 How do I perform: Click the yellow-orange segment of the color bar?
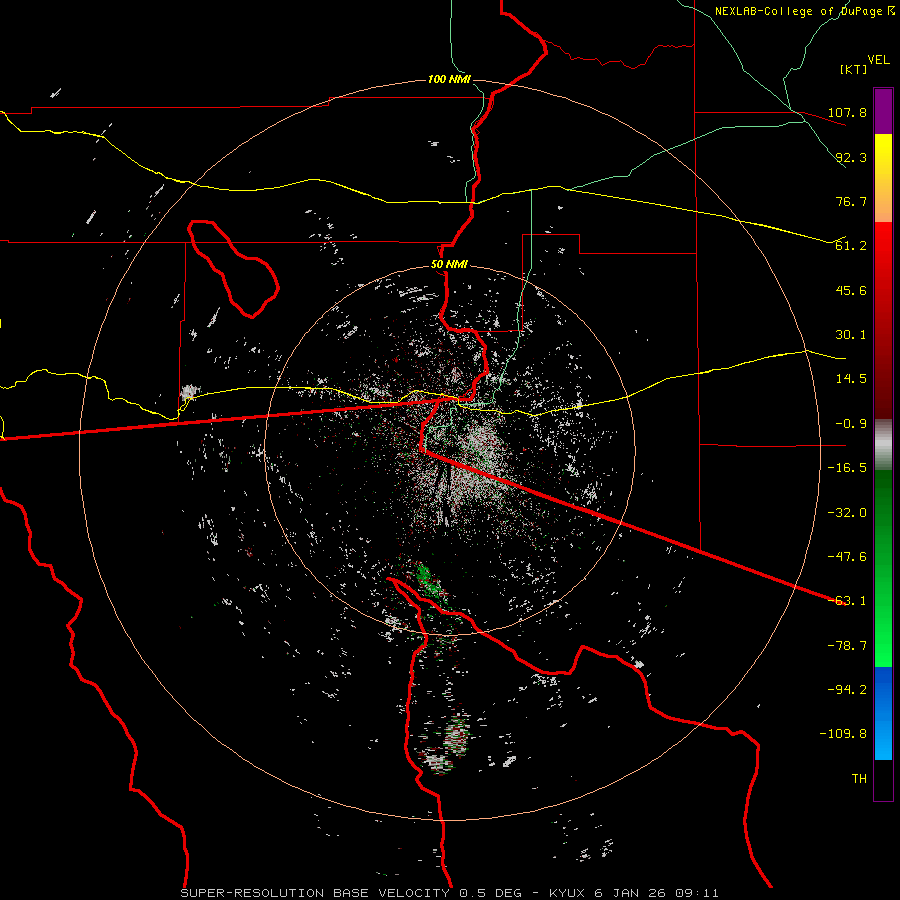pos(883,178)
